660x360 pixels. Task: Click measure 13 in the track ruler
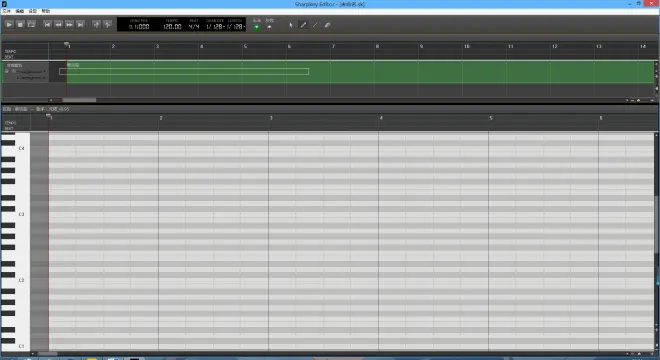pos(599,46)
